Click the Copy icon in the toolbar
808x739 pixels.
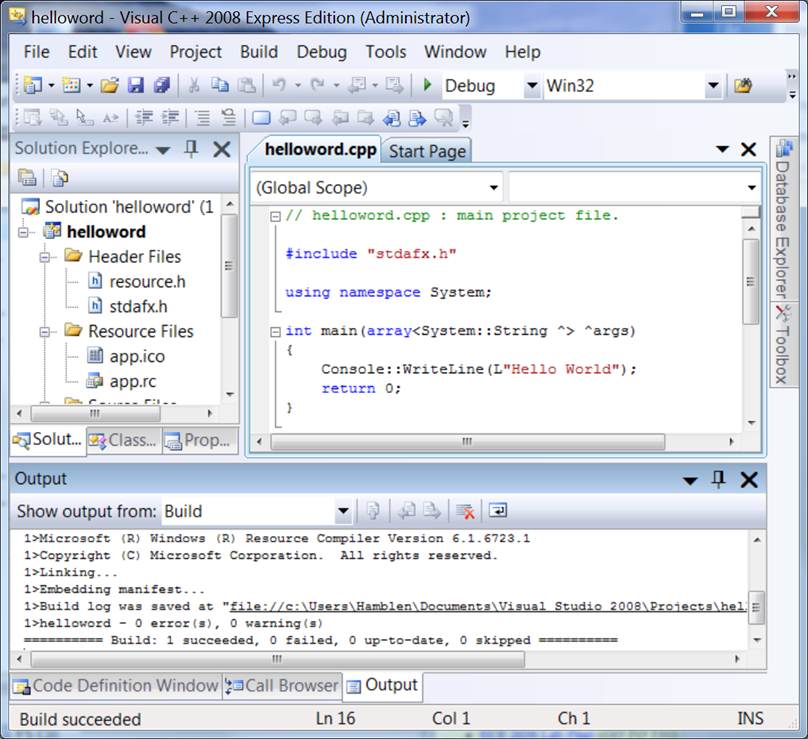click(x=220, y=85)
